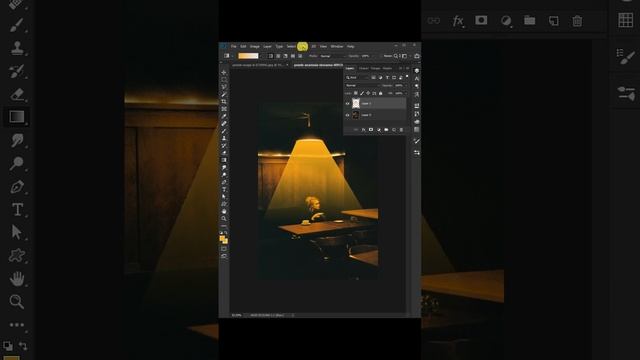The image size is (640, 360).
Task: Open the highlighted Filter menu
Action: pos(302,47)
